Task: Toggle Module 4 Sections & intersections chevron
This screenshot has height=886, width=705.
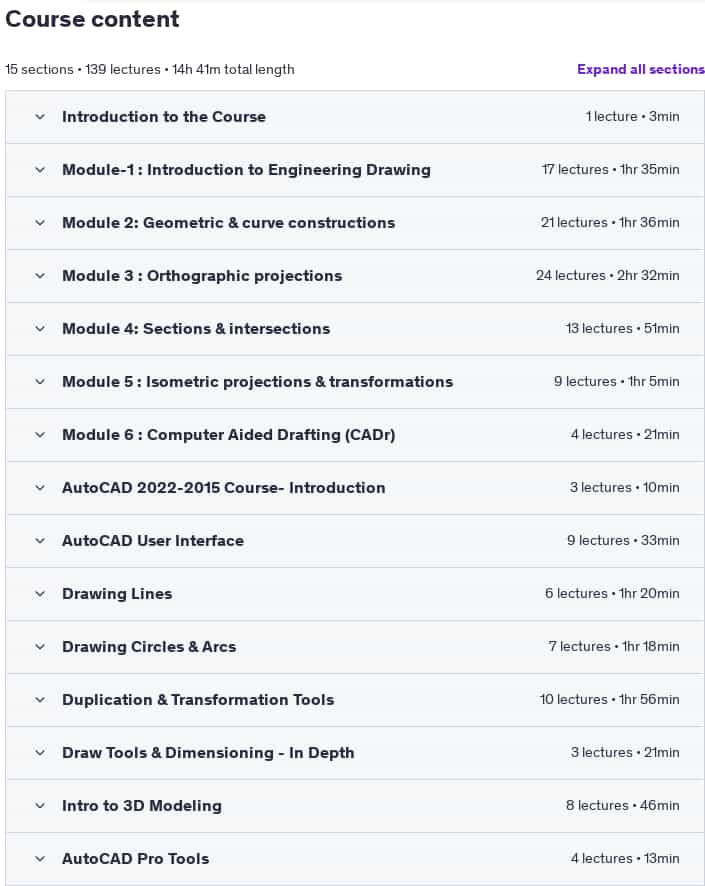Action: tap(40, 329)
